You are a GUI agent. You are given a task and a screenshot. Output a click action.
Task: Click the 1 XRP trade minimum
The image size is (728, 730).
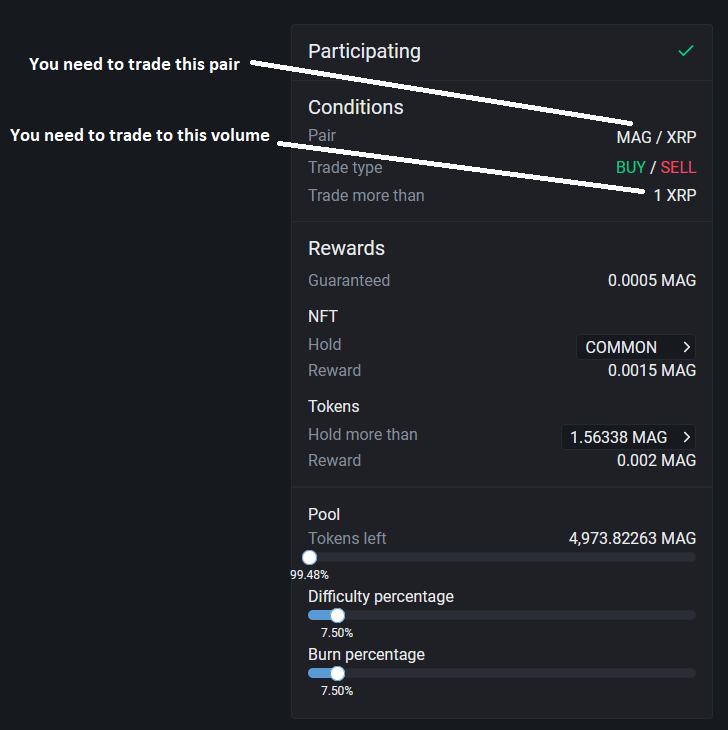pos(675,195)
